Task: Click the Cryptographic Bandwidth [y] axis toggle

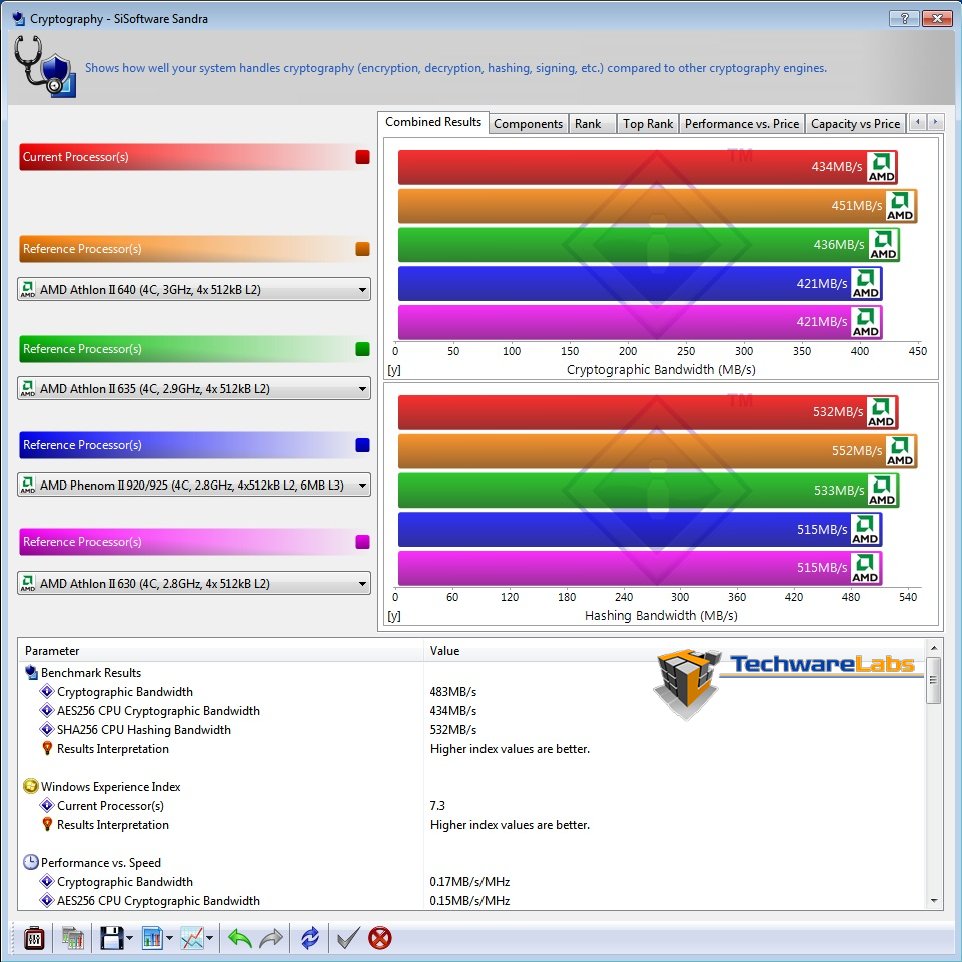Action: (394, 370)
